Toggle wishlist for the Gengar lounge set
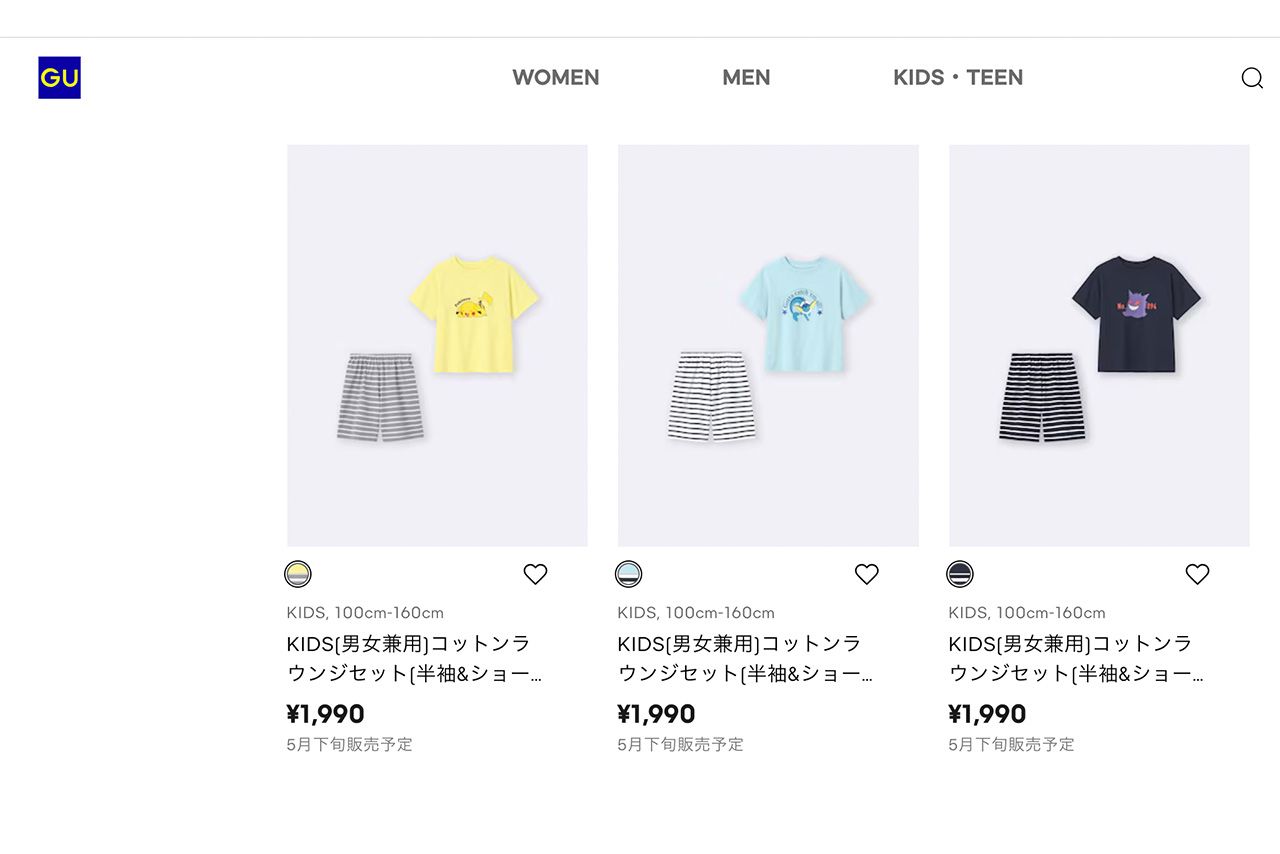Viewport: 1280px width, 854px height. pos(1196,574)
